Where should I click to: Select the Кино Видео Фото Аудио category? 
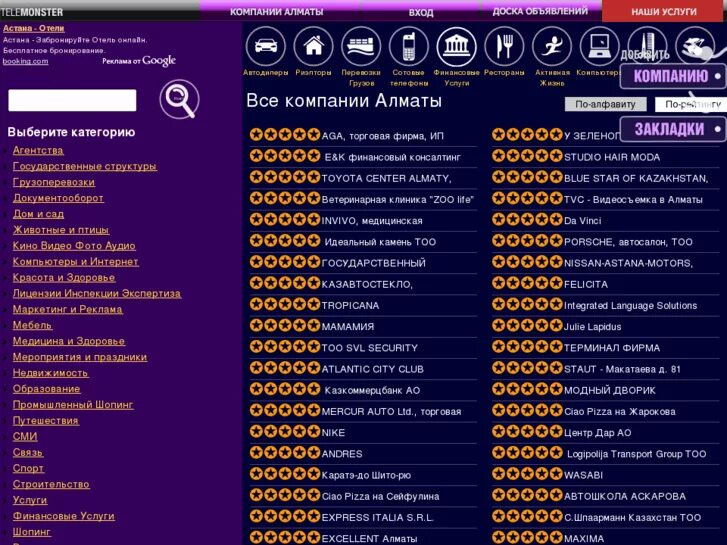74,246
